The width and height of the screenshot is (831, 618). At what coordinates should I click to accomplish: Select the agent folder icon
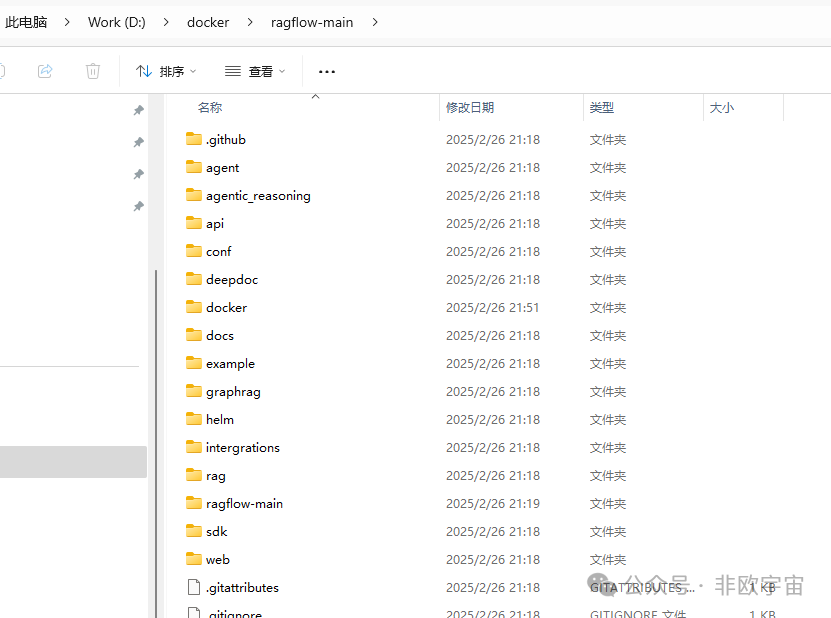point(194,167)
